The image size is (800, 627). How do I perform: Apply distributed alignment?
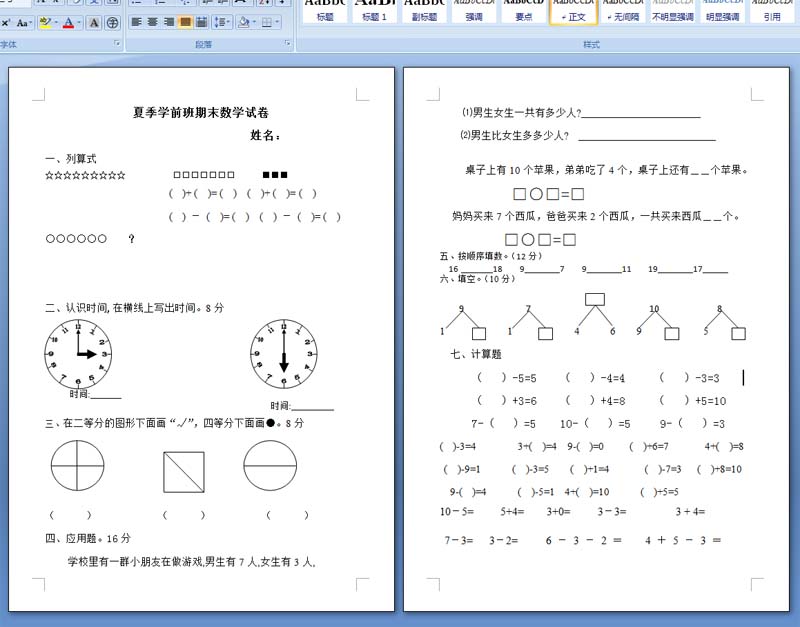(x=202, y=22)
